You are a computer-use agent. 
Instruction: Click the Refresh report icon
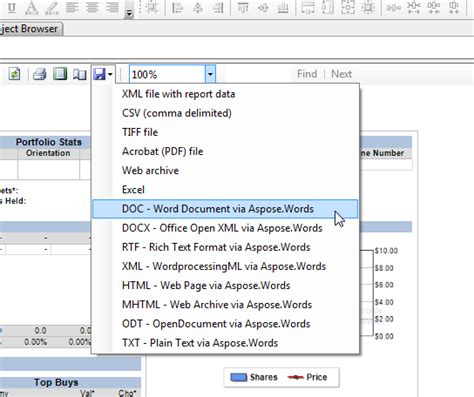tap(14, 74)
